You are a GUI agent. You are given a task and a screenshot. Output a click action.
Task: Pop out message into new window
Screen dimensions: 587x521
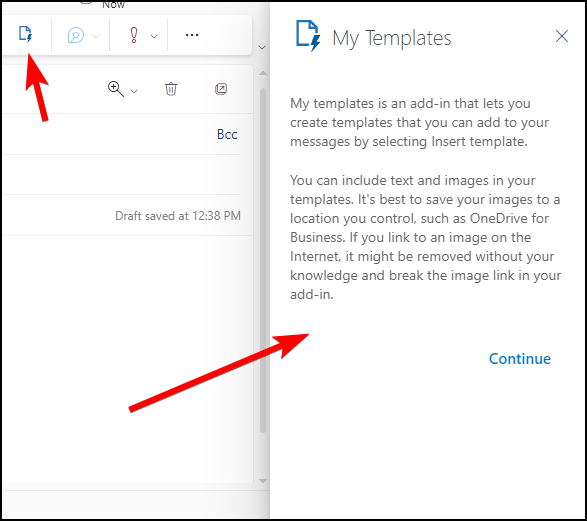click(x=221, y=89)
